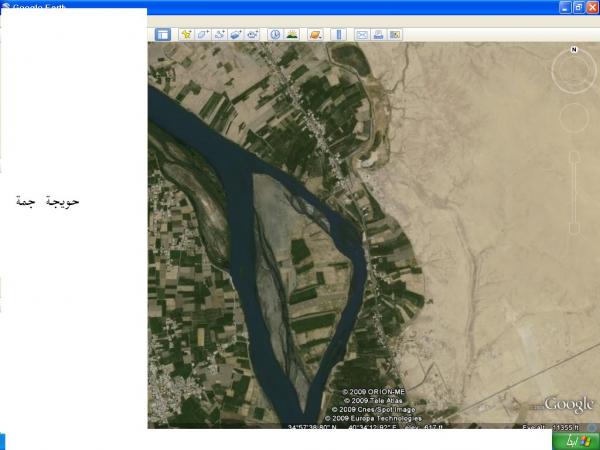Click zoom out at slider bottom
Viewport: 600px width, 450px height.
click(574, 228)
